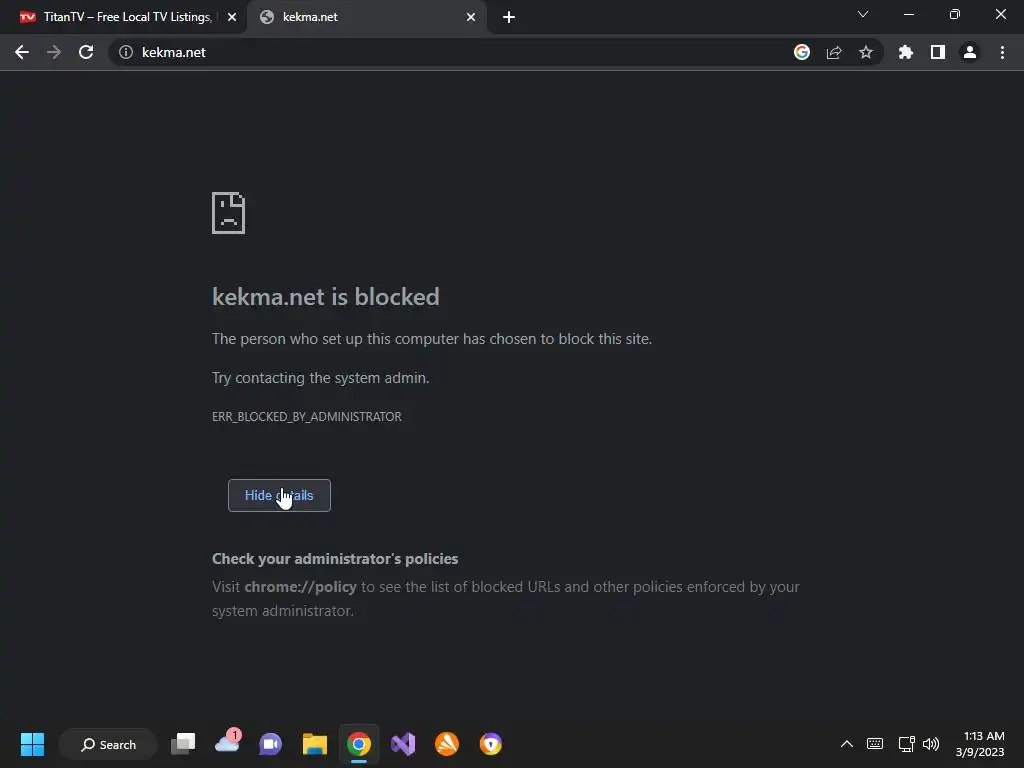Screen dimensions: 1024x768
Task: Open the volume speaker icon
Action: point(931,744)
